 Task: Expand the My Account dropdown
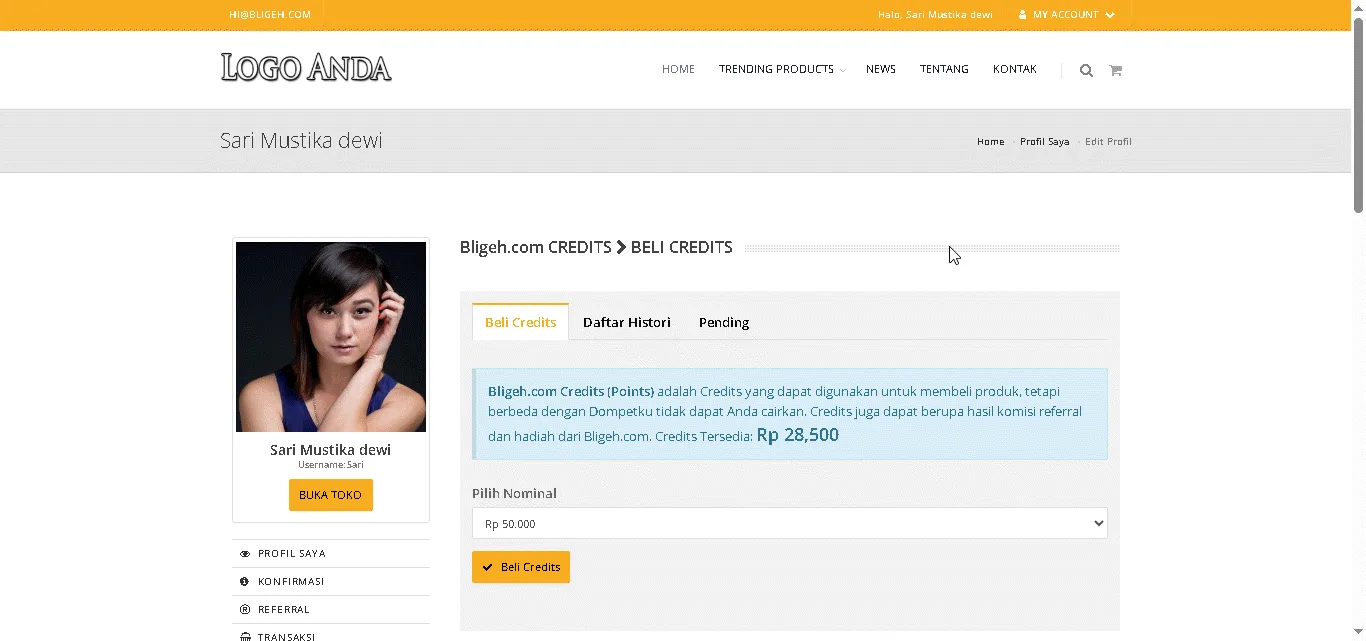point(1066,15)
